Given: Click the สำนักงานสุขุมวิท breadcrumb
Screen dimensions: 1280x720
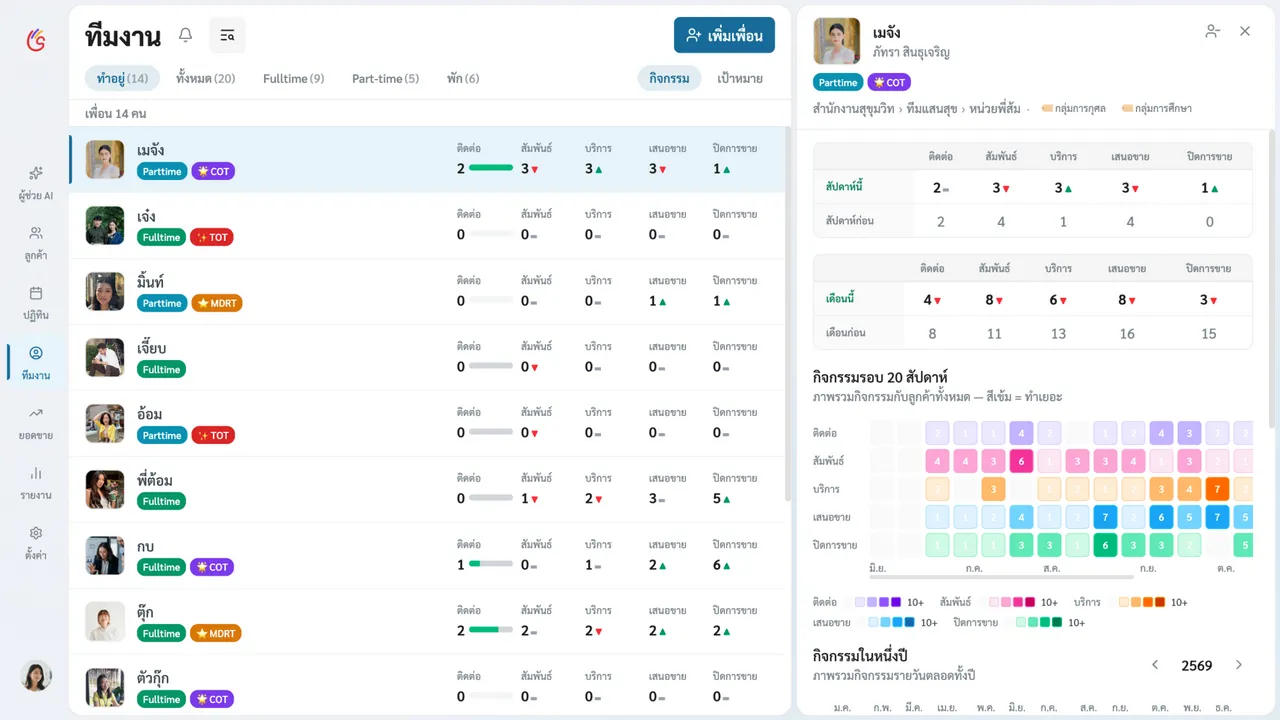Looking at the screenshot, I should (855, 108).
